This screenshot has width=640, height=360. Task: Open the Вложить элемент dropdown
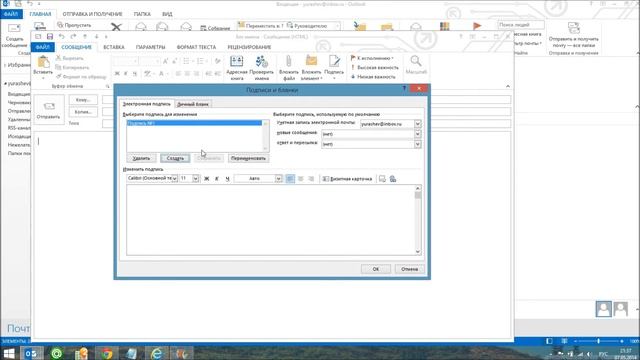(311, 68)
